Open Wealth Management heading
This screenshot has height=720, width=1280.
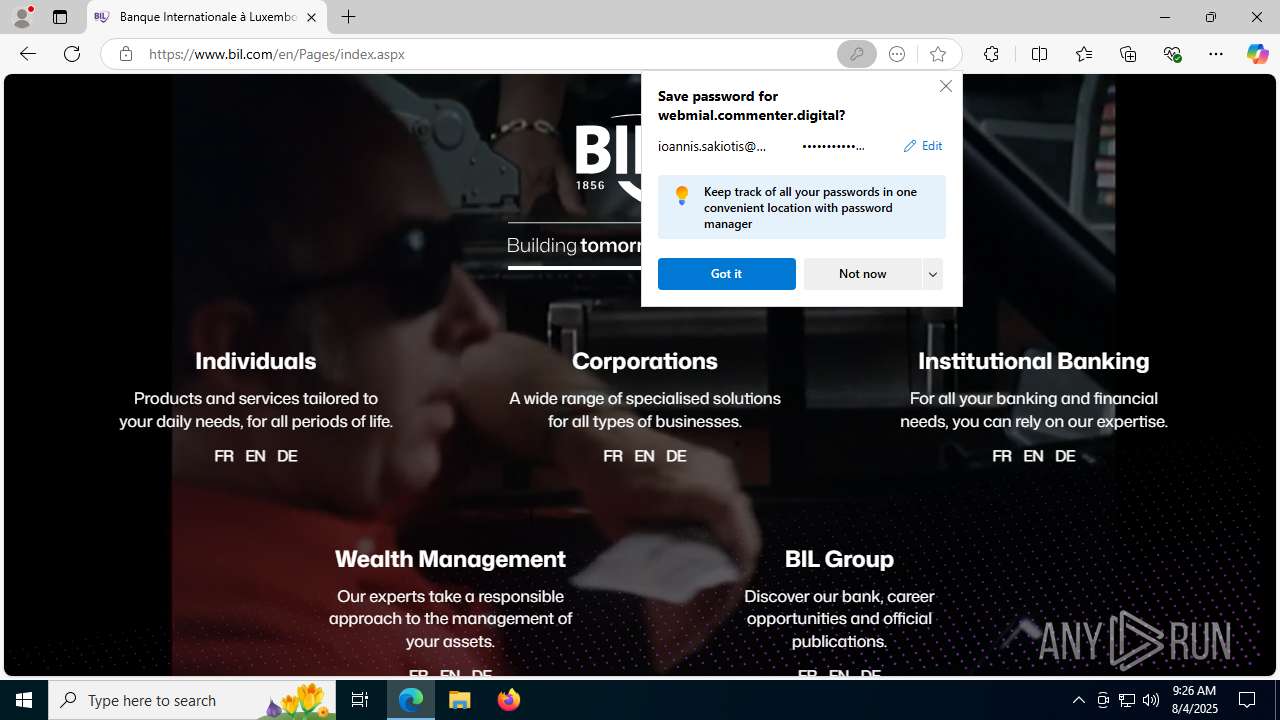coord(450,559)
